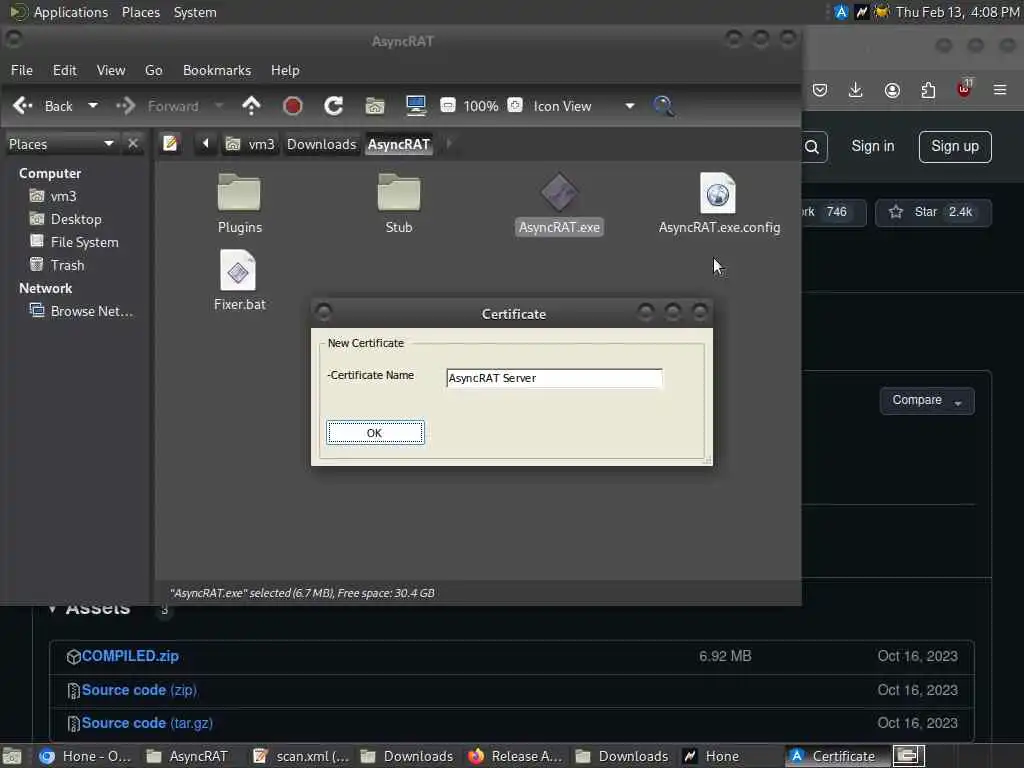Viewport: 1024px width, 768px height.
Task: Select File System in Places sidebar
Action: coord(74,242)
